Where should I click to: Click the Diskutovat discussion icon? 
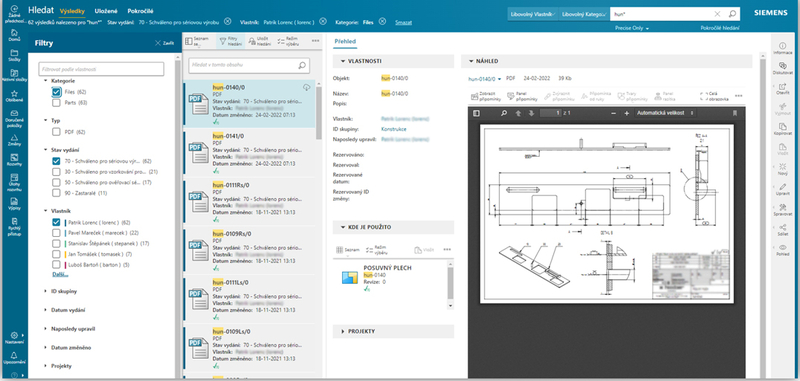783,68
